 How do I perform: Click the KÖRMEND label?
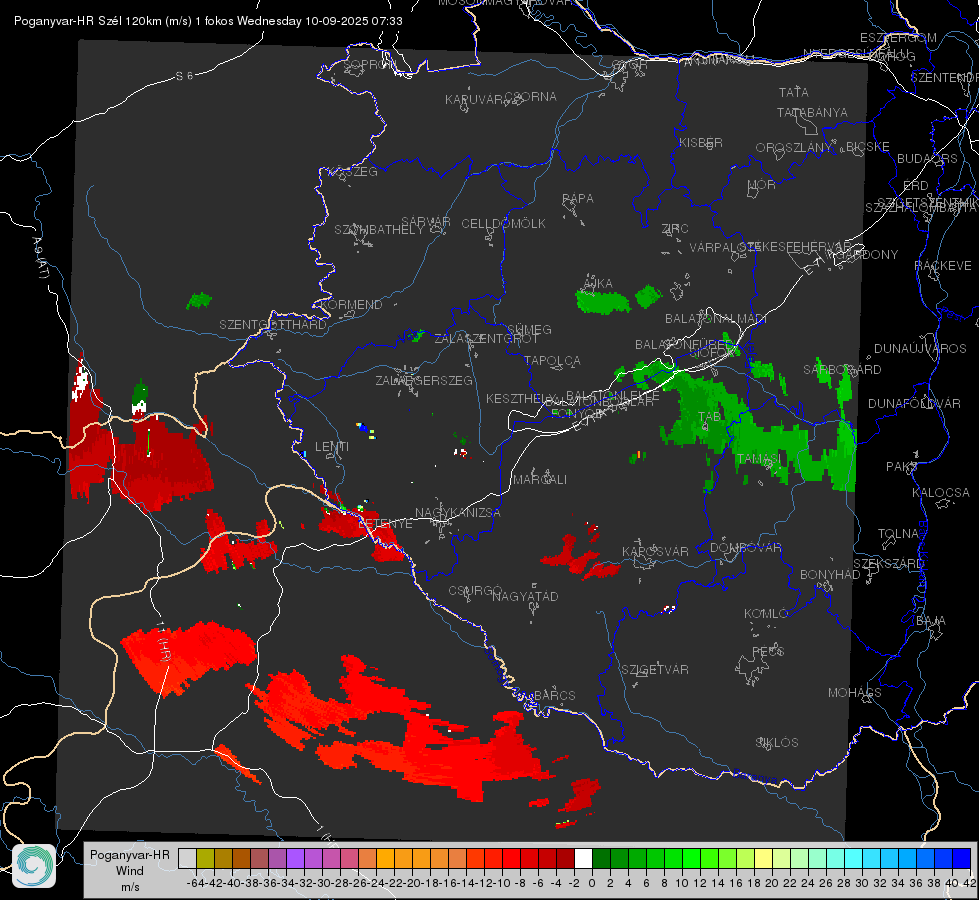[x=351, y=304]
